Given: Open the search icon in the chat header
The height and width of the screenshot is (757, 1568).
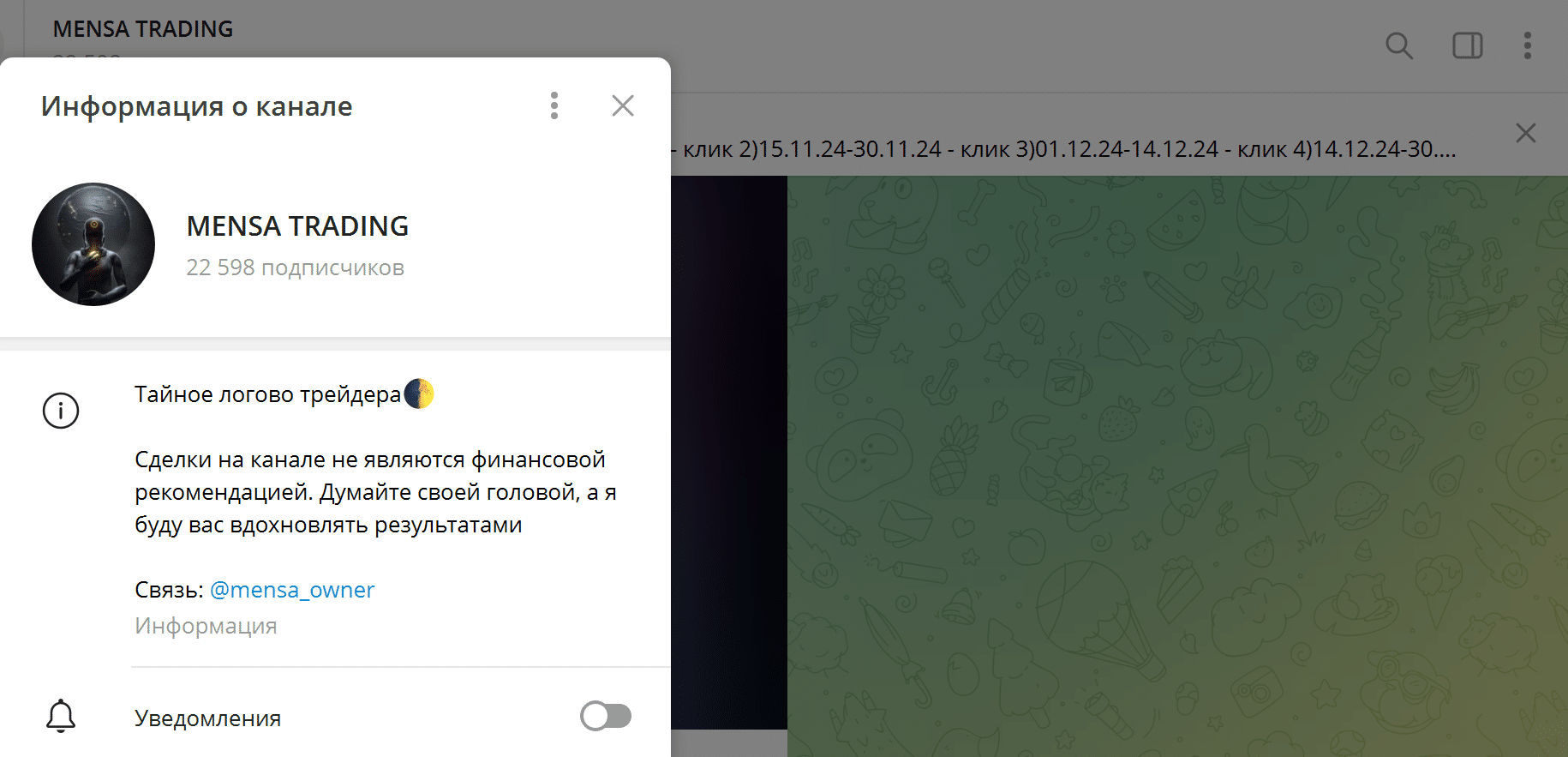Looking at the screenshot, I should point(1399,45).
